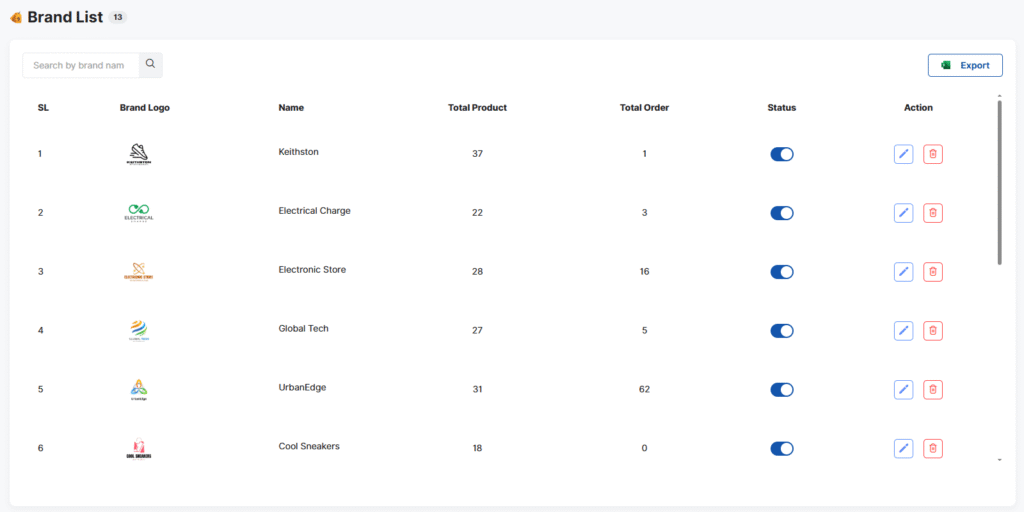Focus the search by brand name field
The image size is (1024, 512).
tap(81, 65)
